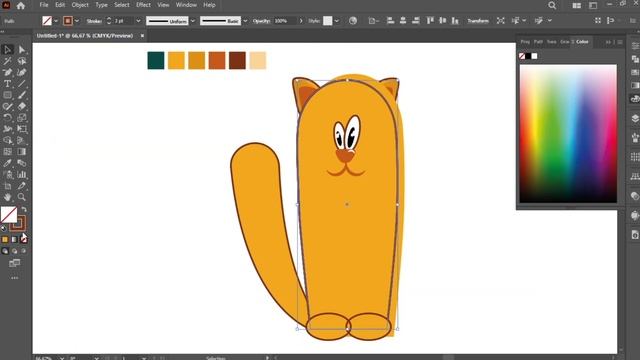This screenshot has height=360, width=640.
Task: Open the Object menu
Action: 80,5
